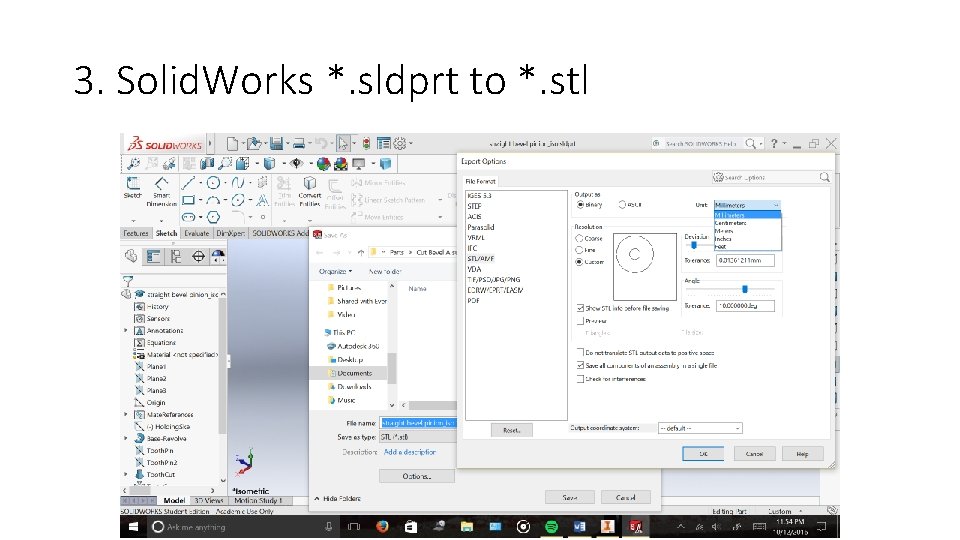This screenshot has height=540, width=960.
Task: Select the Binary output radio button
Action: [x=580, y=205]
